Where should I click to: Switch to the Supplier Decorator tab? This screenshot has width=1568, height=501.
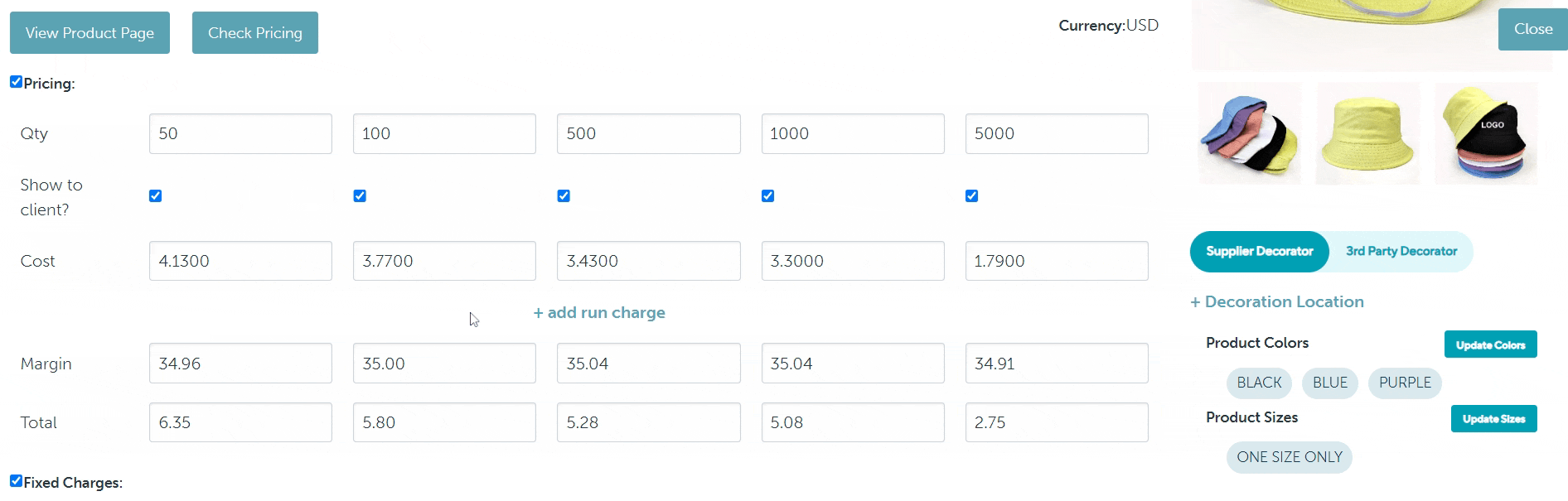[x=1259, y=252]
